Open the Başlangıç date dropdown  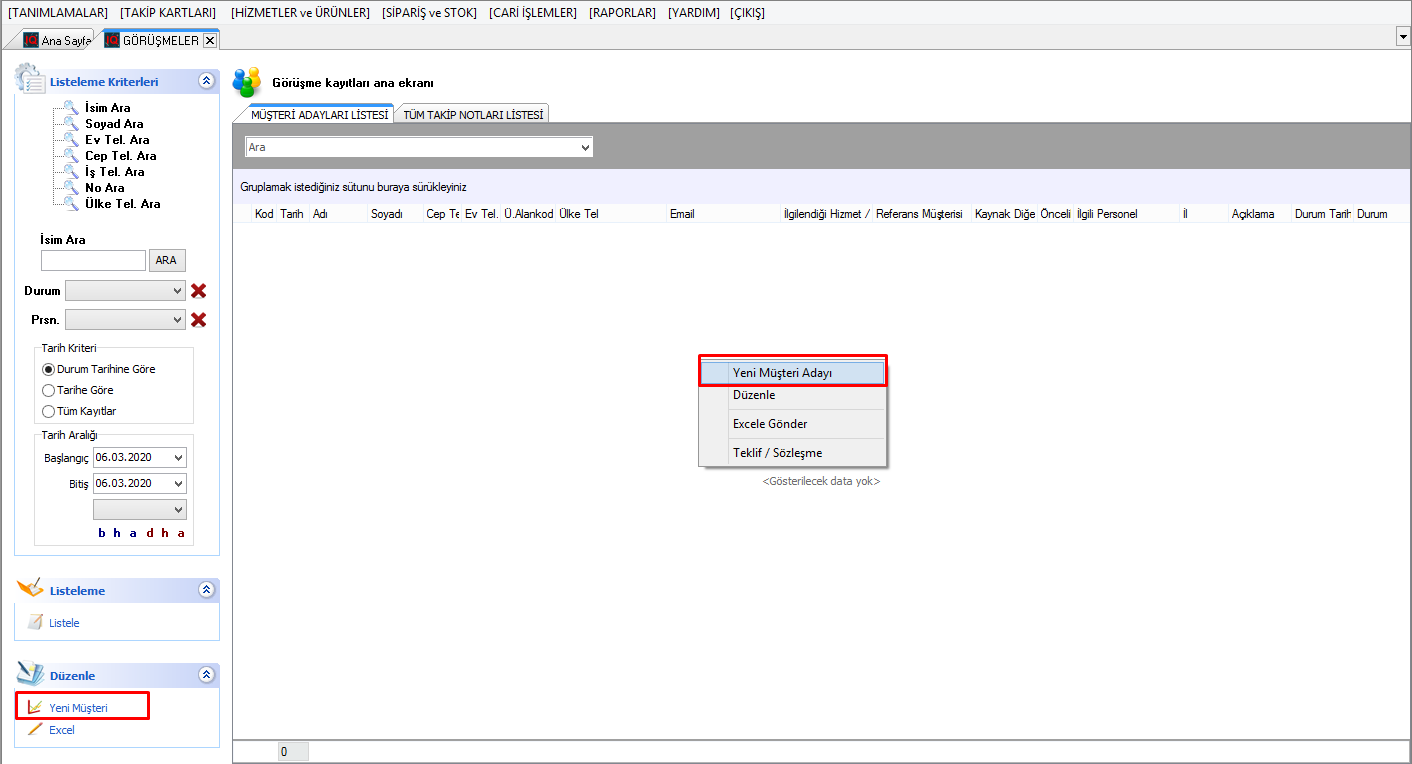(x=178, y=458)
